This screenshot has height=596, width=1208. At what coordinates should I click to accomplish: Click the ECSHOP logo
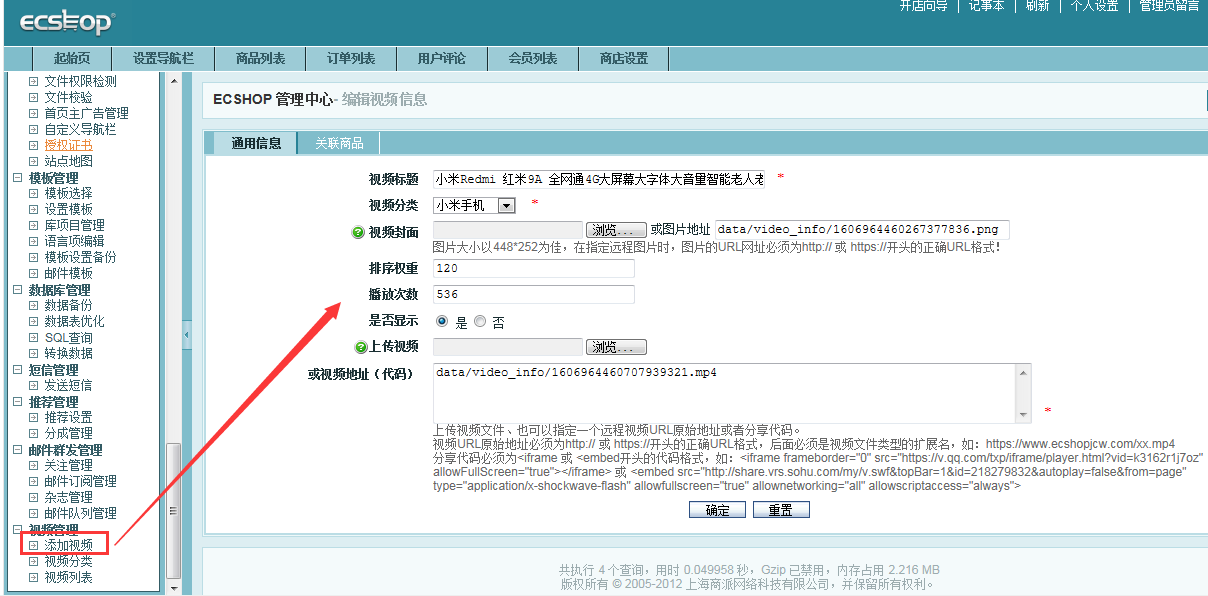[66, 20]
